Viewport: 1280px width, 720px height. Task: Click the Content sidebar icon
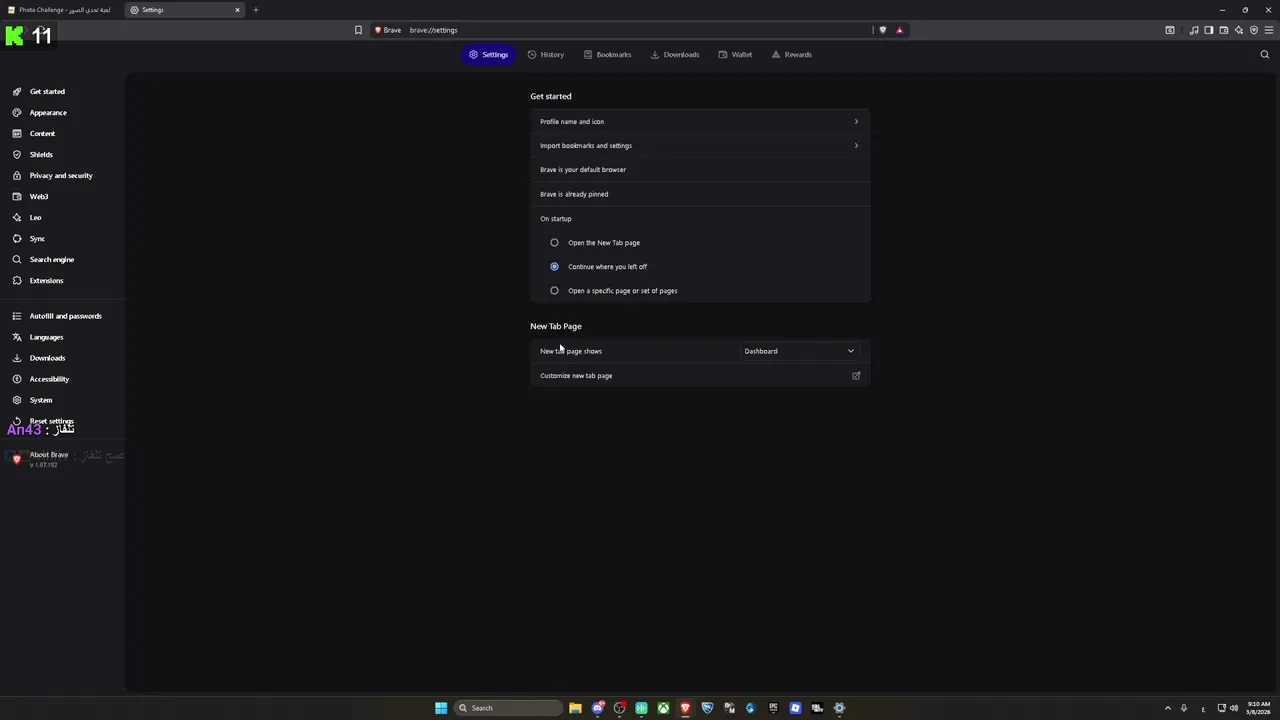pyautogui.click(x=17, y=133)
